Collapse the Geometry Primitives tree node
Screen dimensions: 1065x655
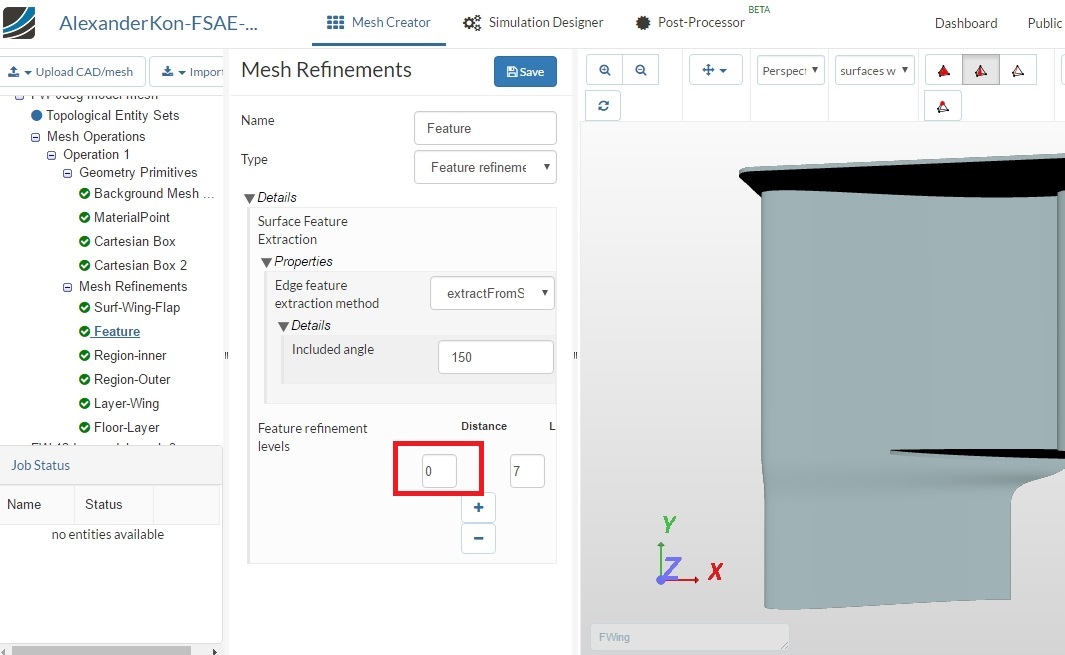(x=67, y=173)
